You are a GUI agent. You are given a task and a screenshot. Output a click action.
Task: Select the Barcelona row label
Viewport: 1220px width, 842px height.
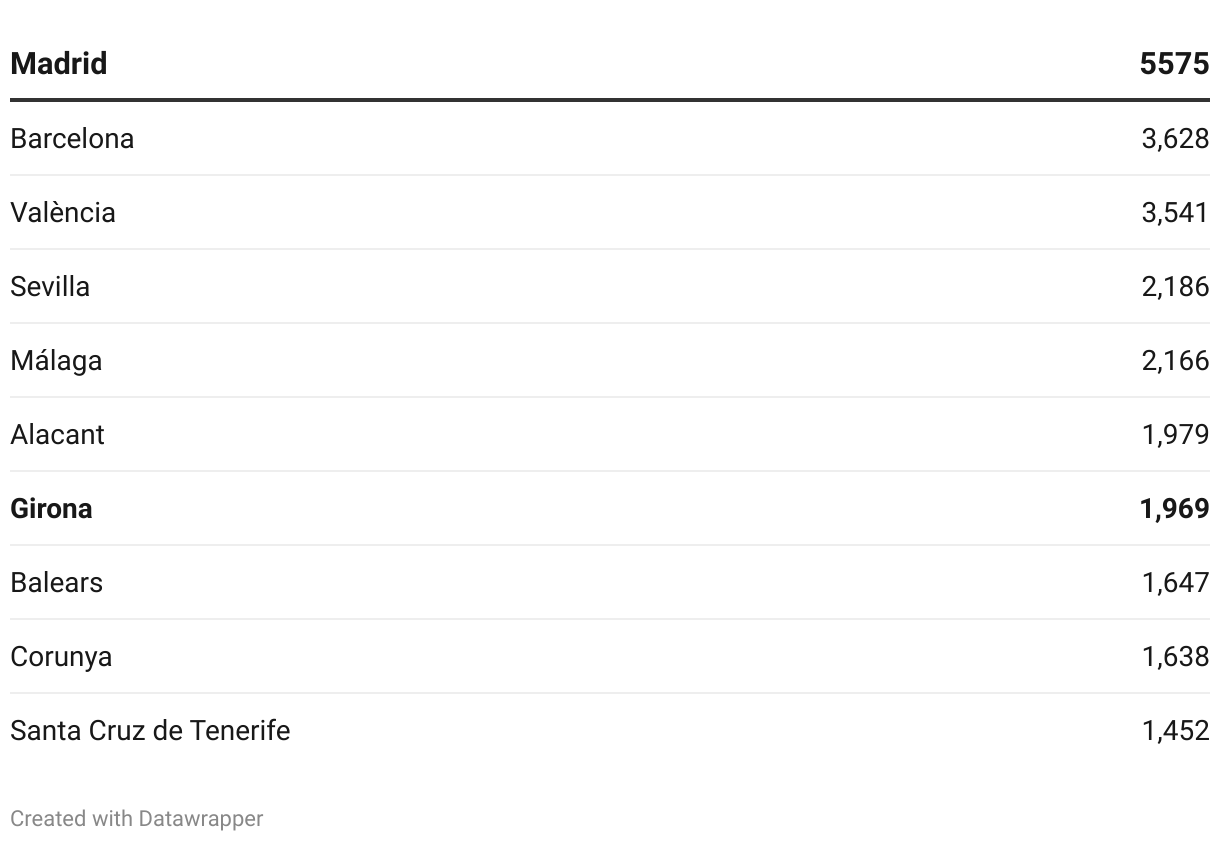(x=72, y=138)
